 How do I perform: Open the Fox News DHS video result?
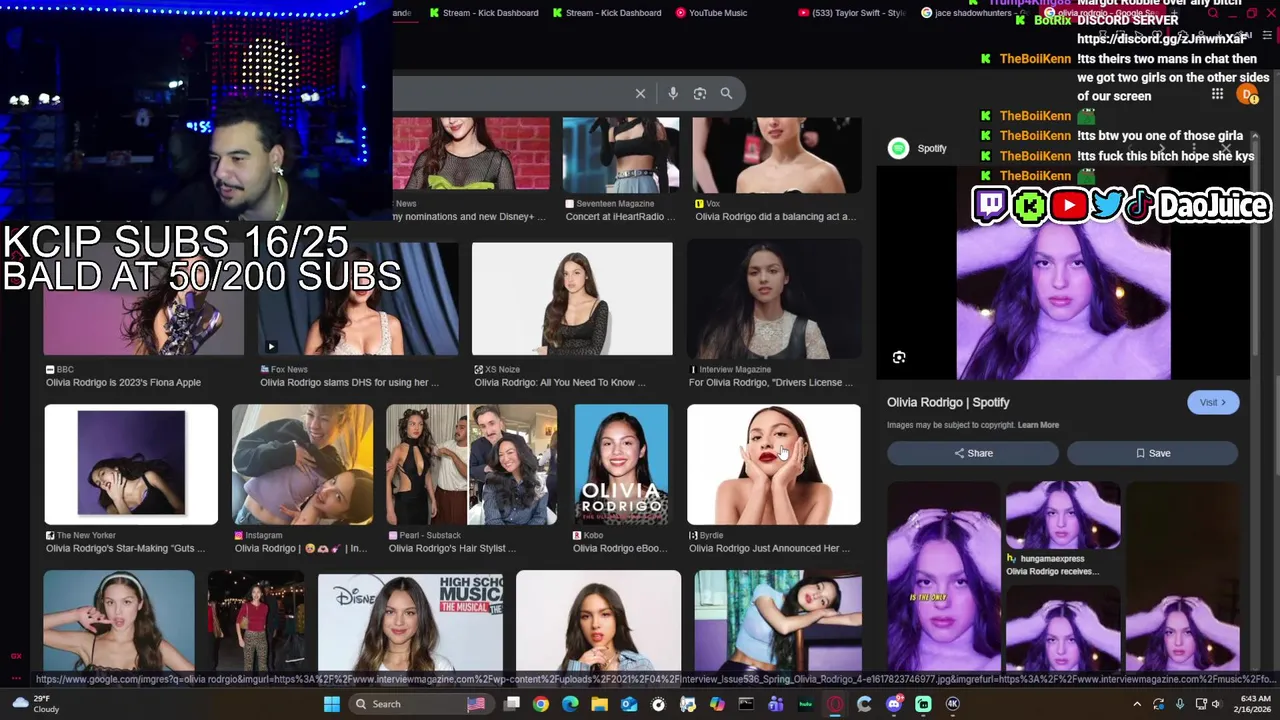358,298
